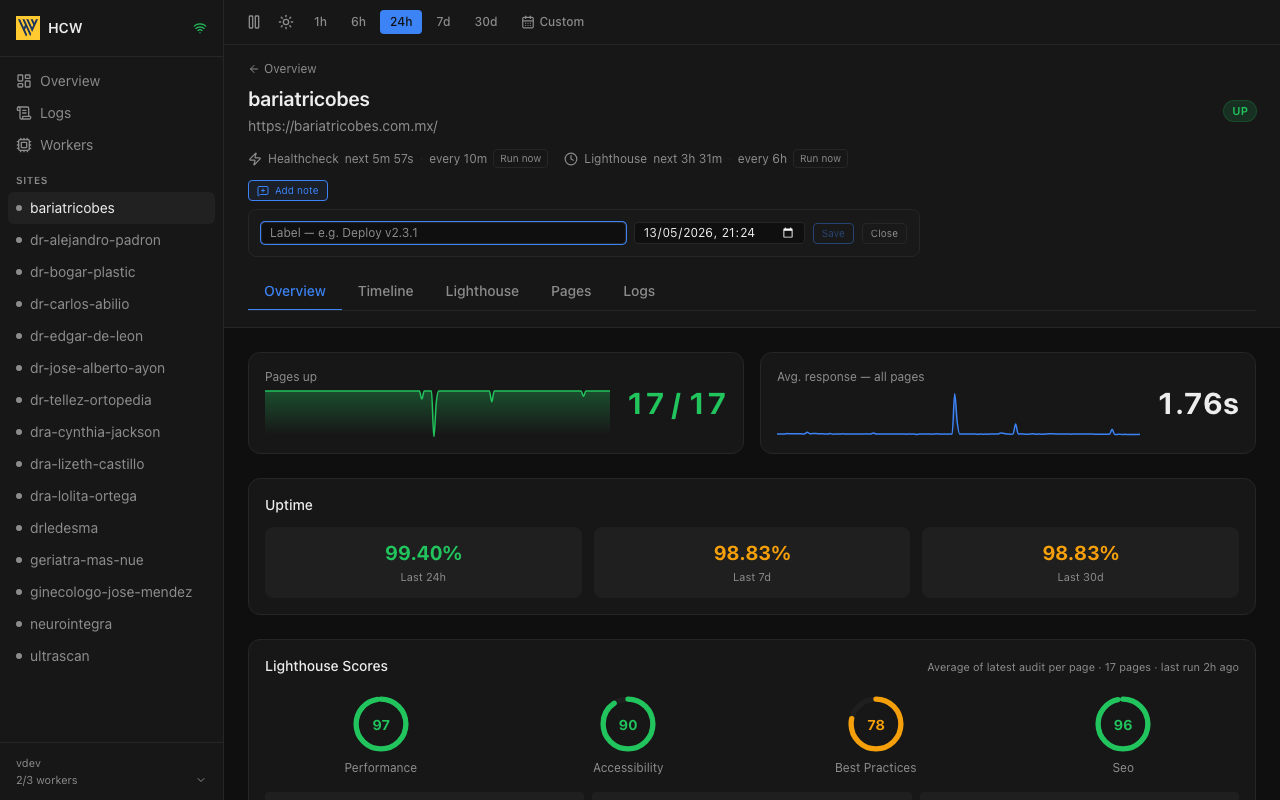Click the 98.83% Last 7d uptime card

point(752,563)
